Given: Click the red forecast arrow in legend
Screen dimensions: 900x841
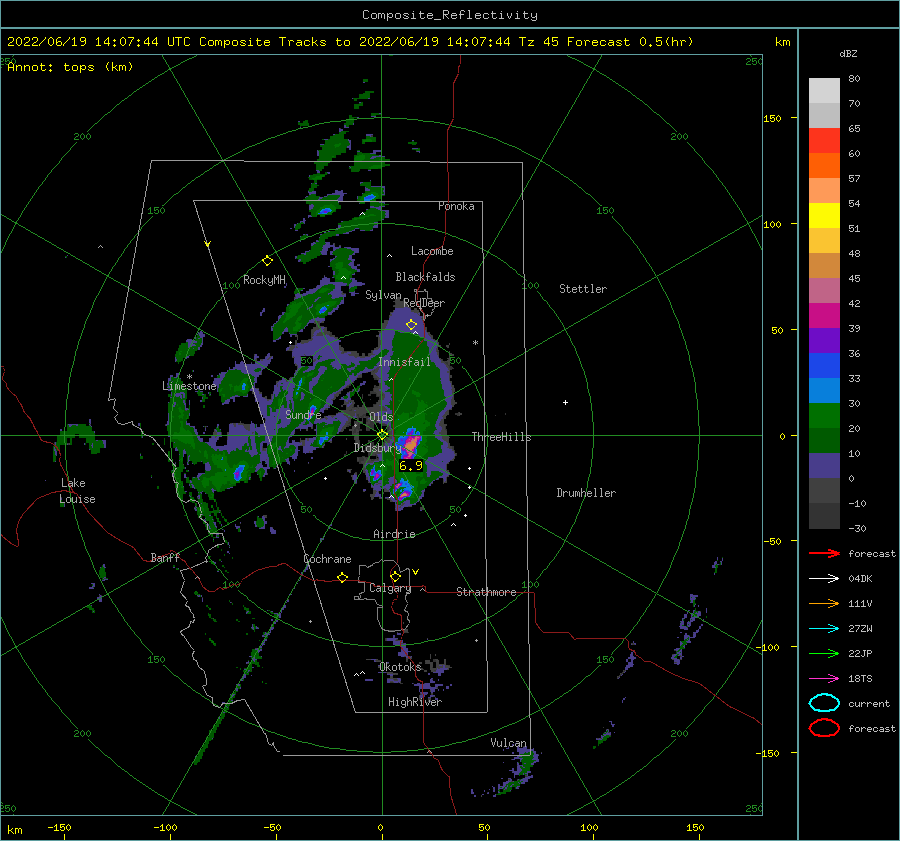Looking at the screenshot, I should (x=824, y=553).
